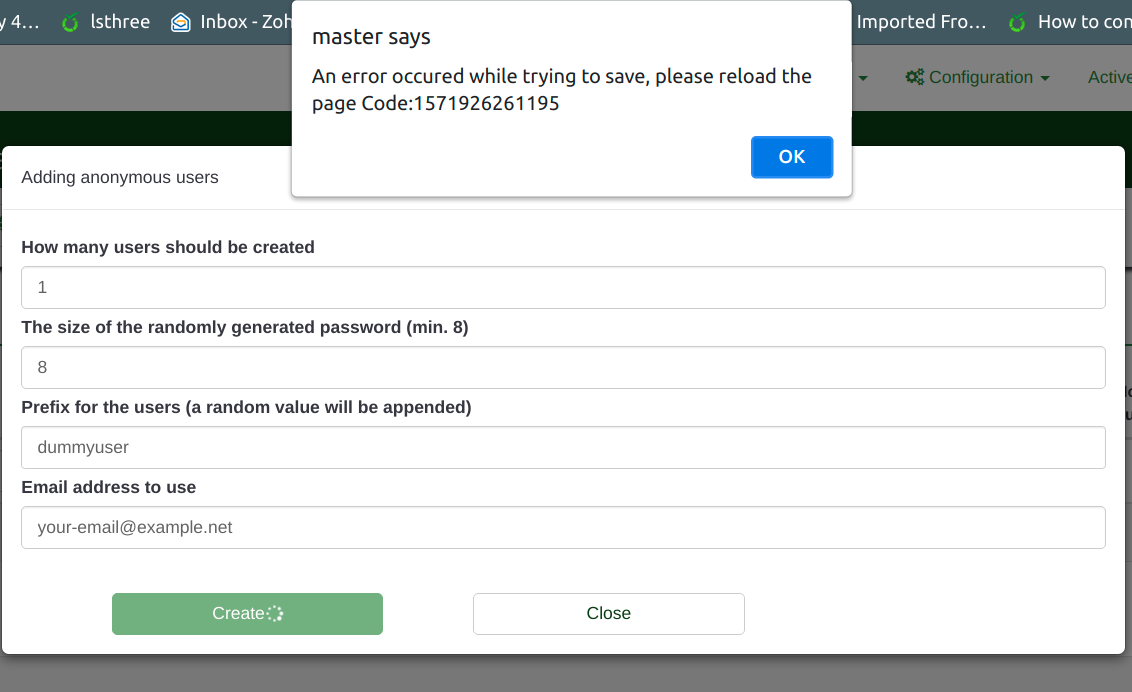1132x692 pixels.
Task: Click the loading spinner on Create
Action: click(275, 613)
